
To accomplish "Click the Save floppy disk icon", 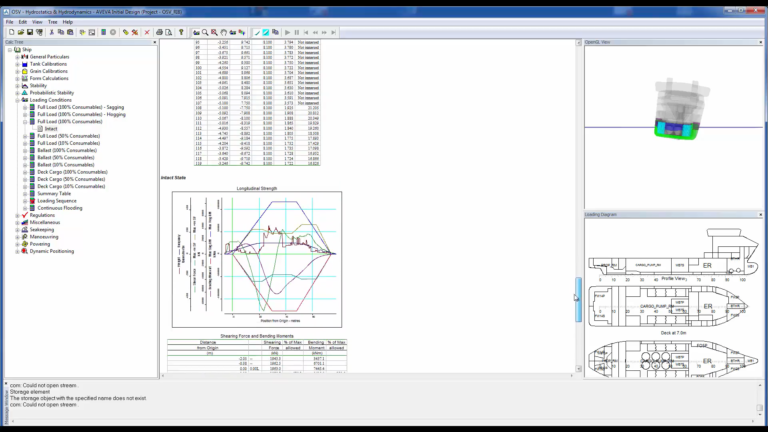I will 30,32.
